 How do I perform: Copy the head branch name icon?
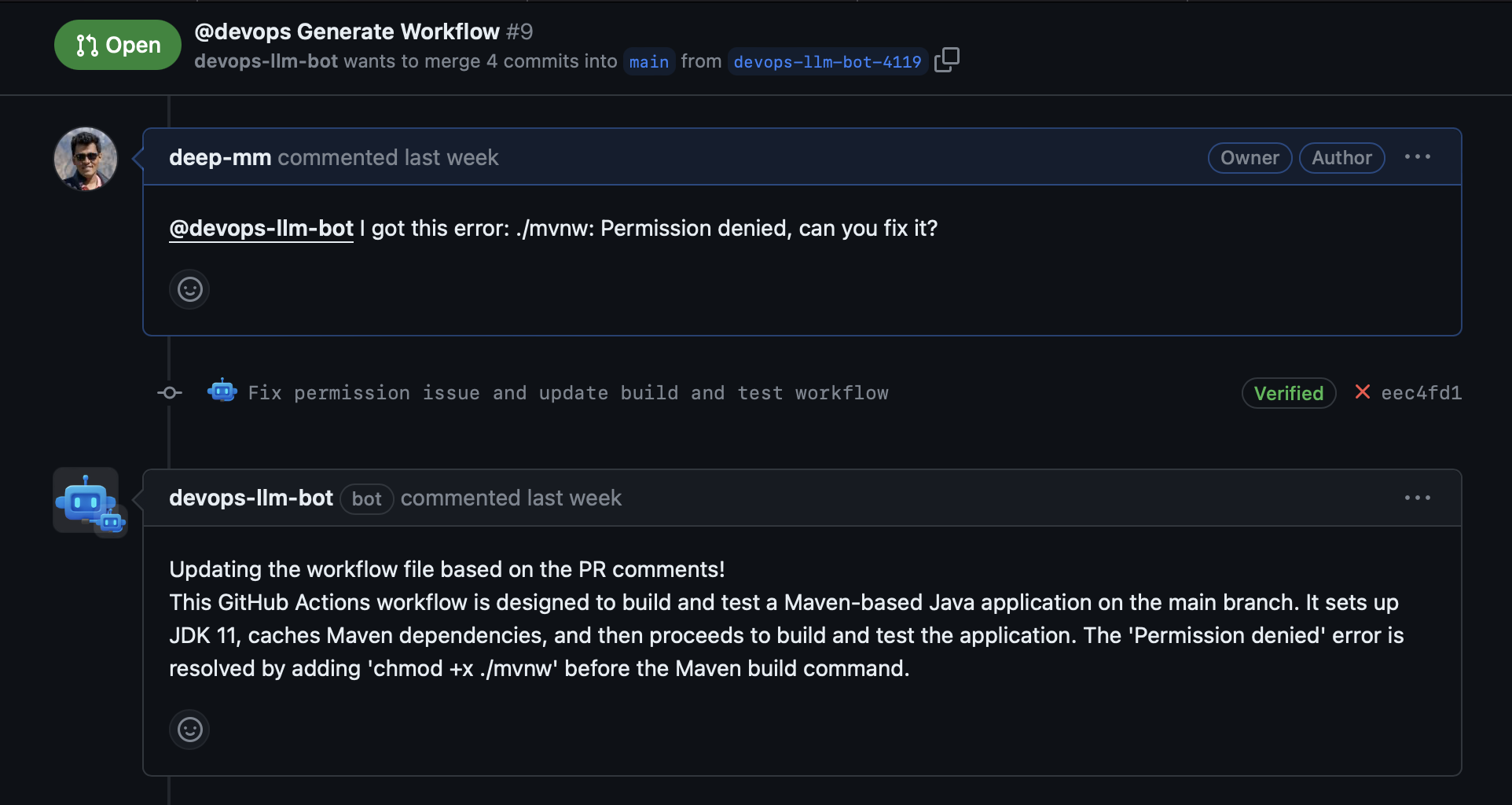(947, 60)
